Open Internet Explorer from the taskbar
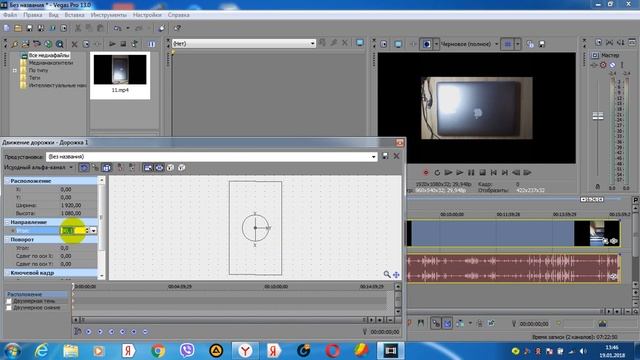 (41, 350)
